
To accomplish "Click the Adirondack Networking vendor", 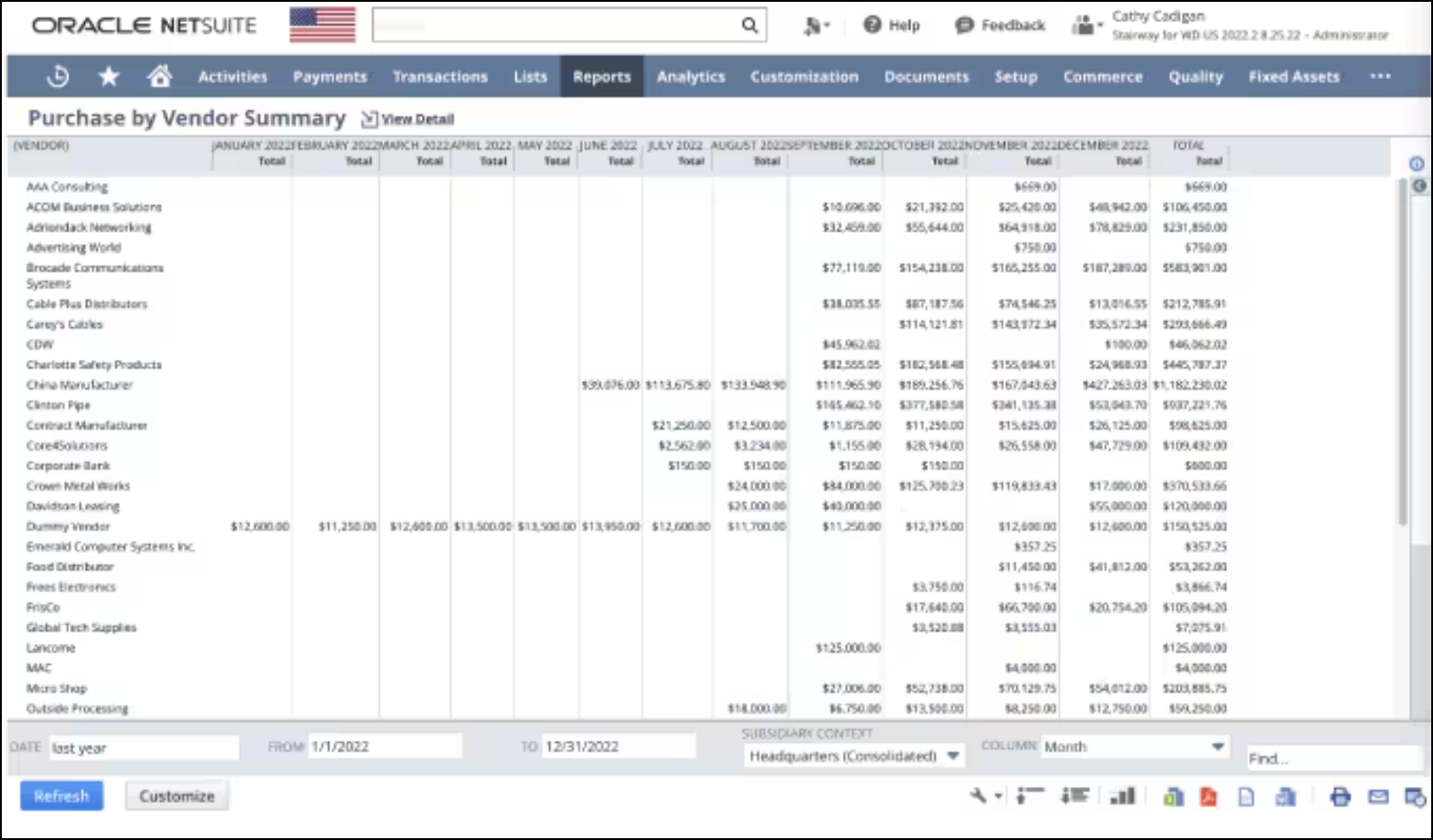I will 88,227.
